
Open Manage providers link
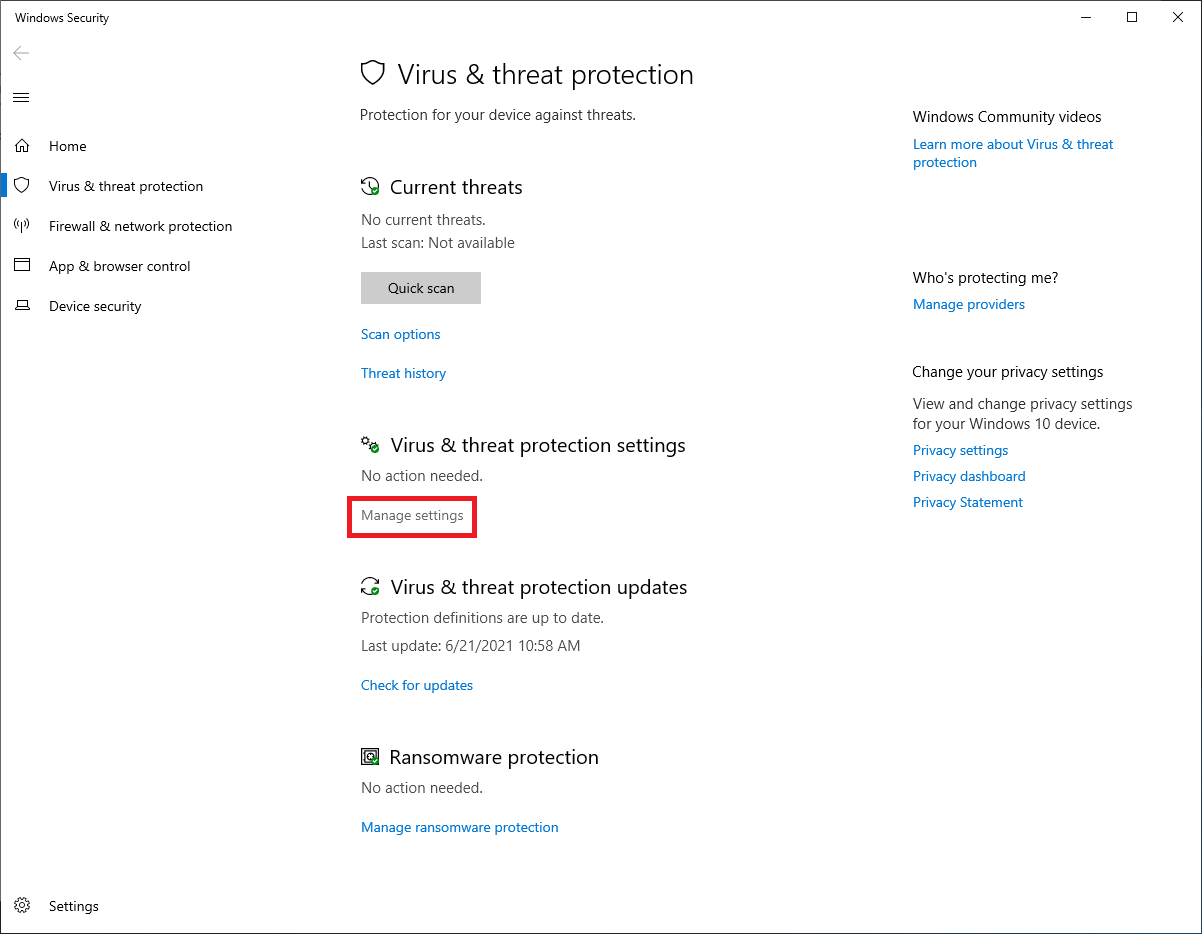[968, 304]
